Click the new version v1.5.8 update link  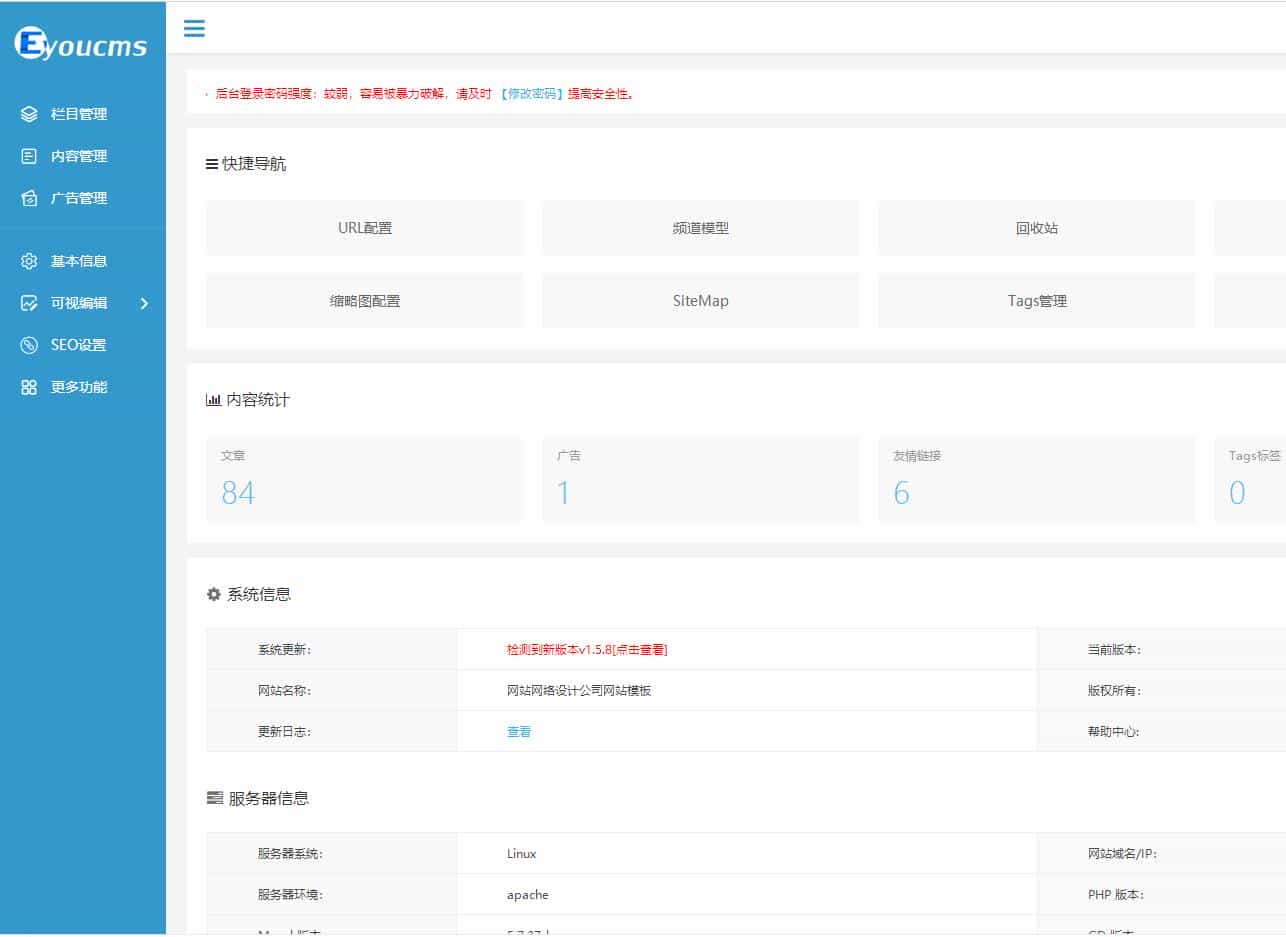[587, 650]
